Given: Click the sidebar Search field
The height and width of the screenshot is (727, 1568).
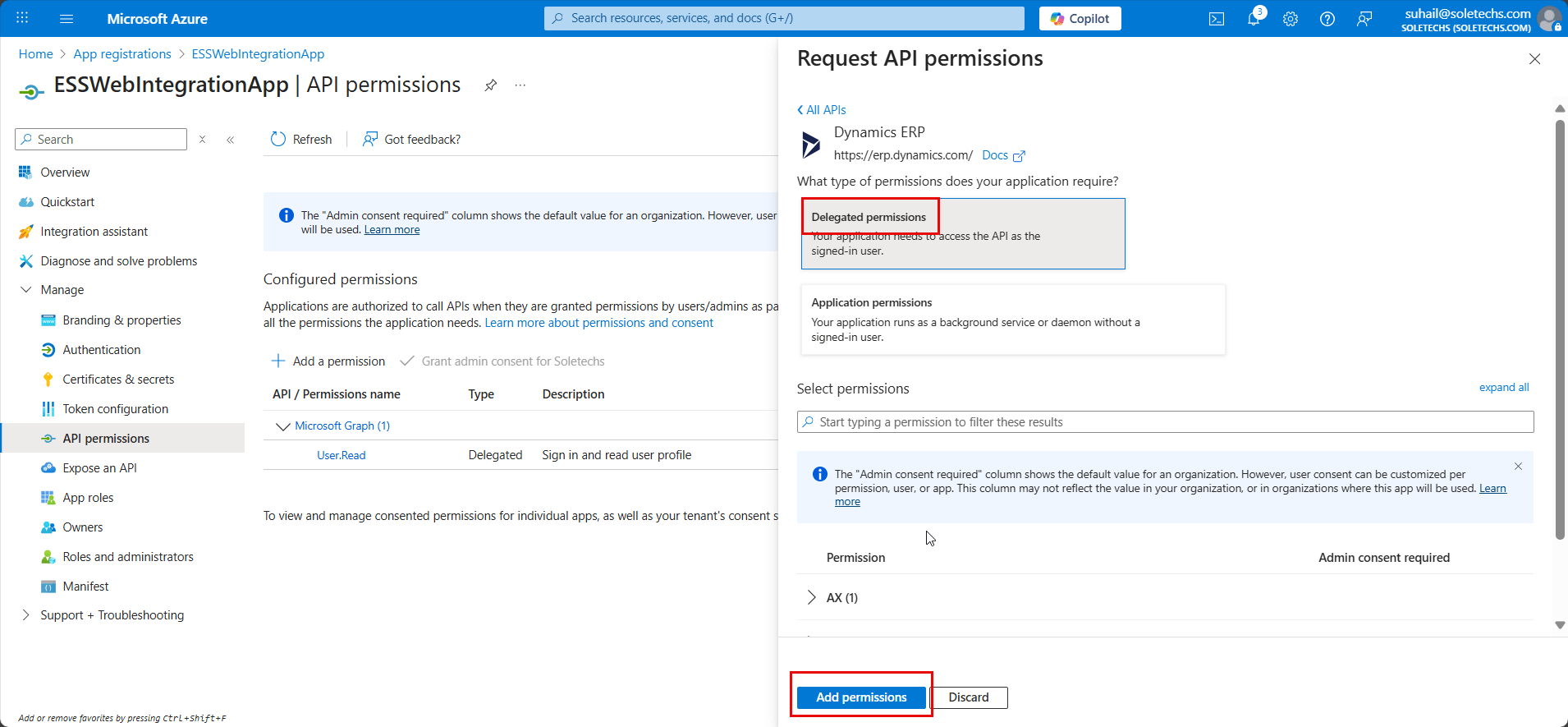Looking at the screenshot, I should 101,140.
